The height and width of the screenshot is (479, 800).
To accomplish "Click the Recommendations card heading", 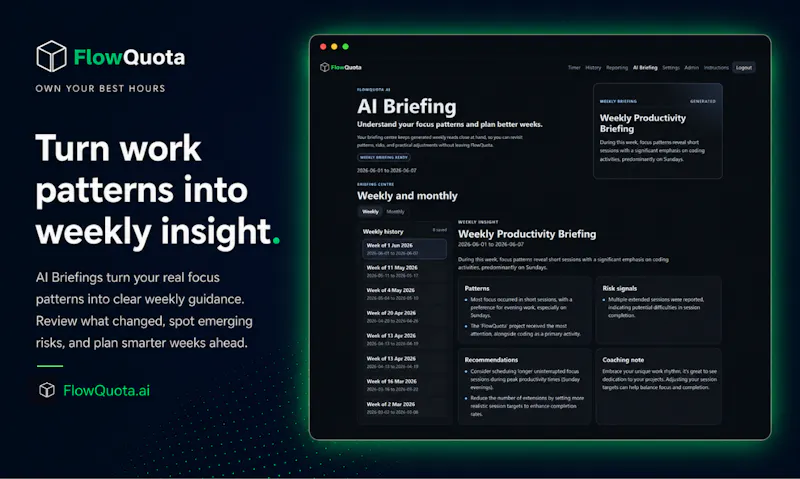I will pos(491,360).
